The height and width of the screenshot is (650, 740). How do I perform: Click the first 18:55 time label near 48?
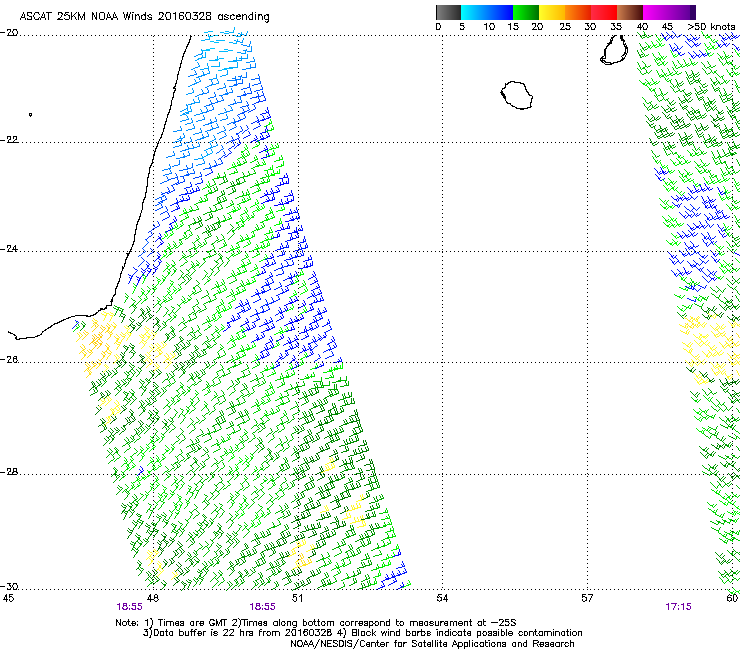tap(130, 607)
